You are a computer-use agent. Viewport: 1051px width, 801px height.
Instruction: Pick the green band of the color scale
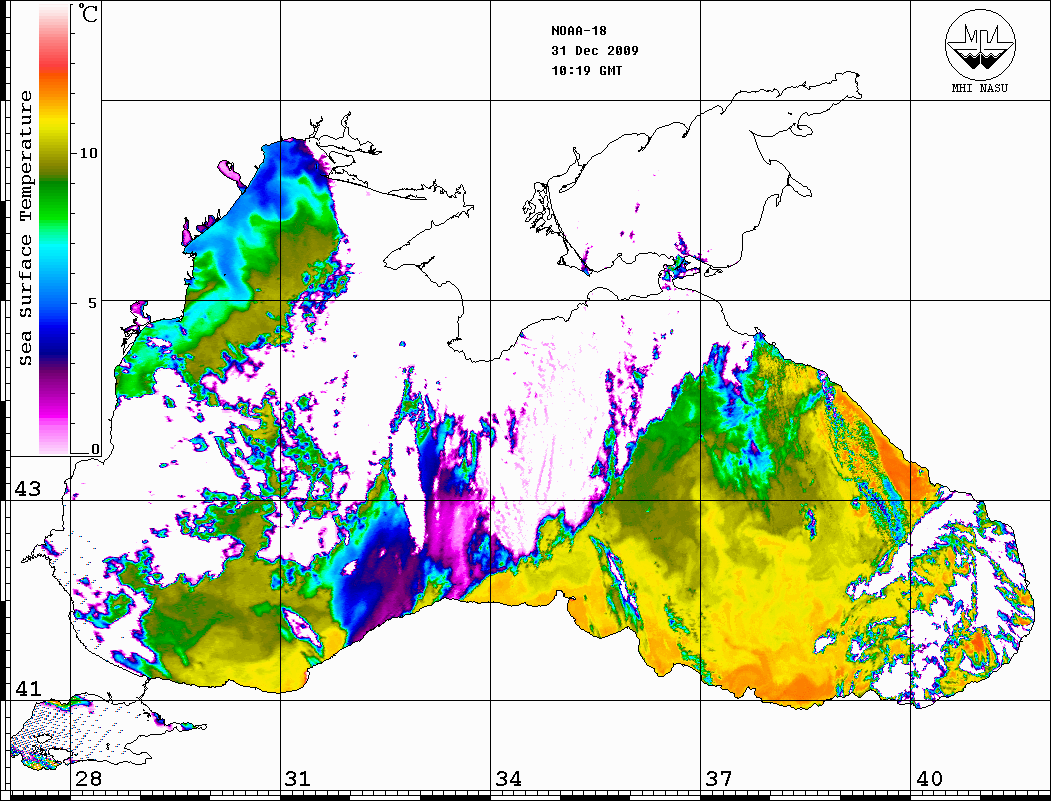pos(54,201)
